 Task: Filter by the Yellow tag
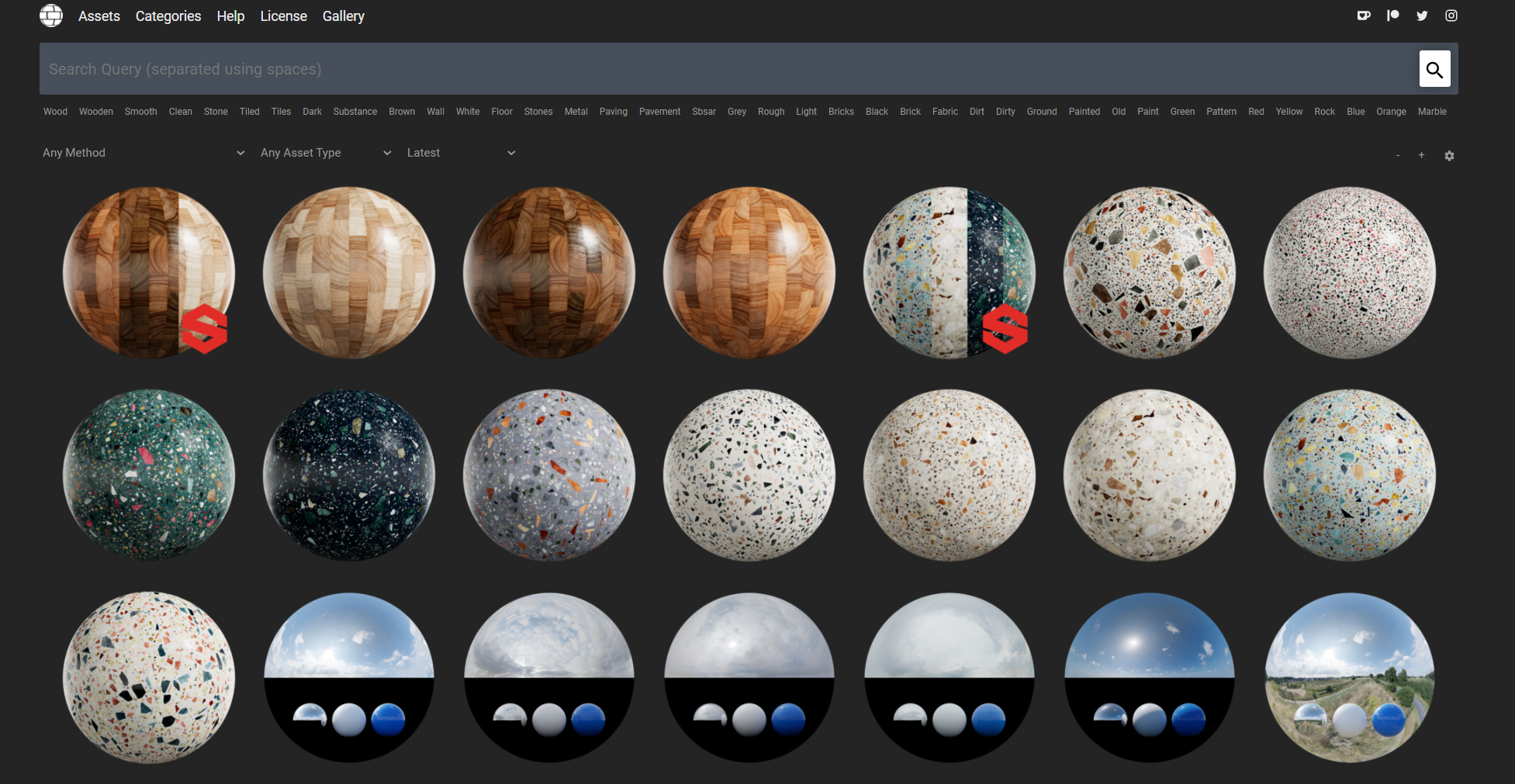click(1289, 112)
